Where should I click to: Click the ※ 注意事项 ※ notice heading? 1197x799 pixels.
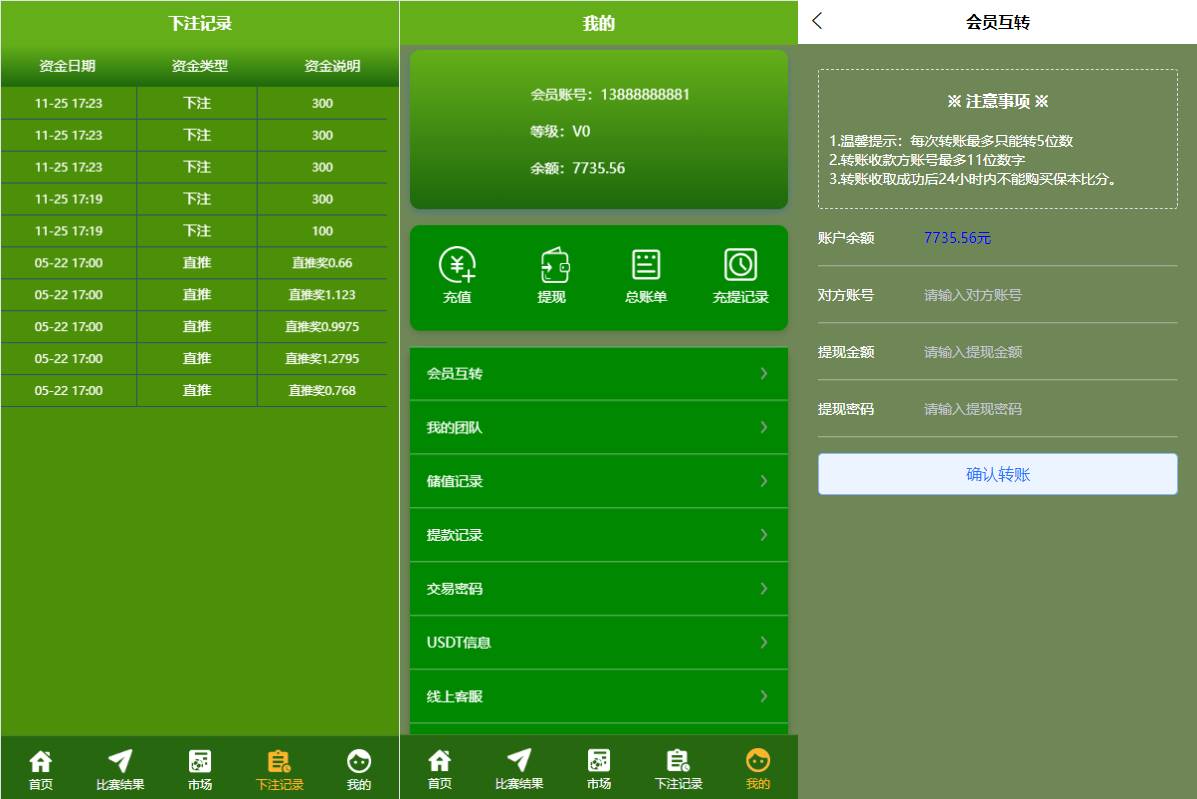tap(998, 101)
